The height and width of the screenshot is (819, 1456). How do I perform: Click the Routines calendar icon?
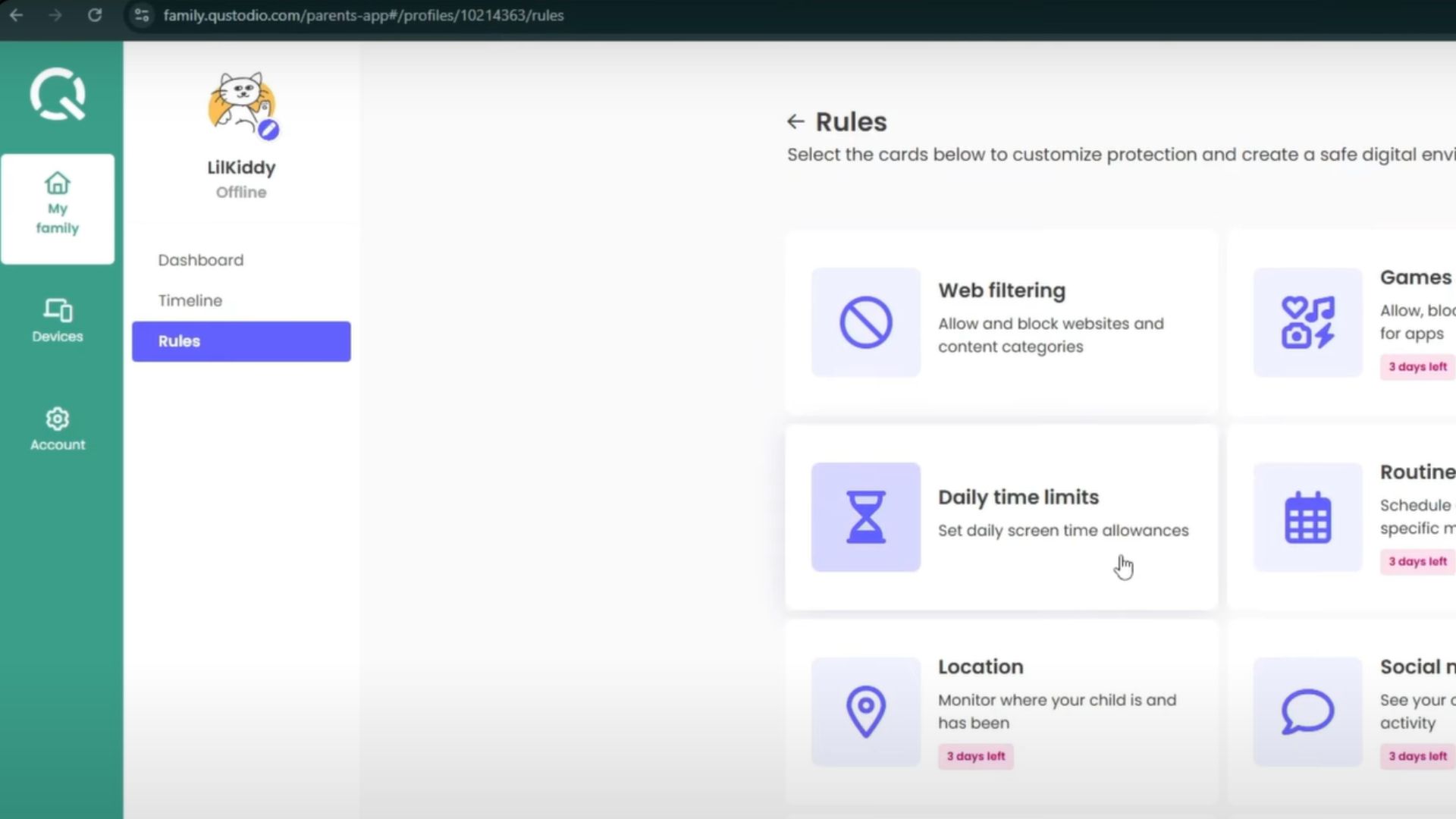pyautogui.click(x=1307, y=517)
